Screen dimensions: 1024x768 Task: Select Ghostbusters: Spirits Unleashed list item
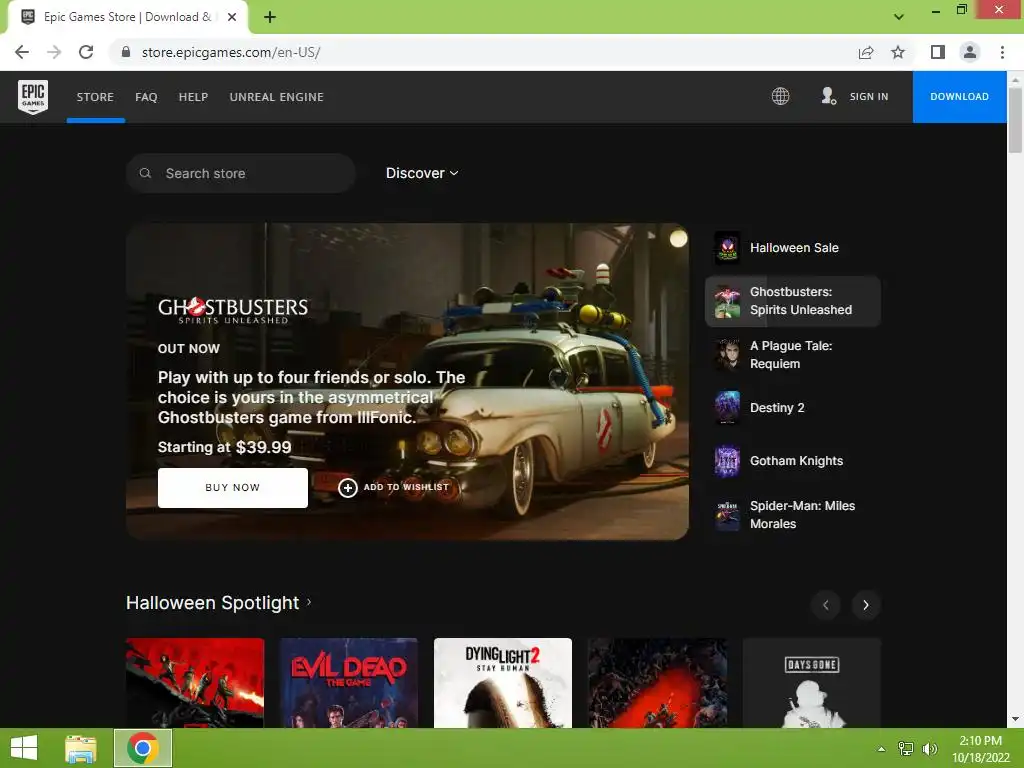[793, 301]
